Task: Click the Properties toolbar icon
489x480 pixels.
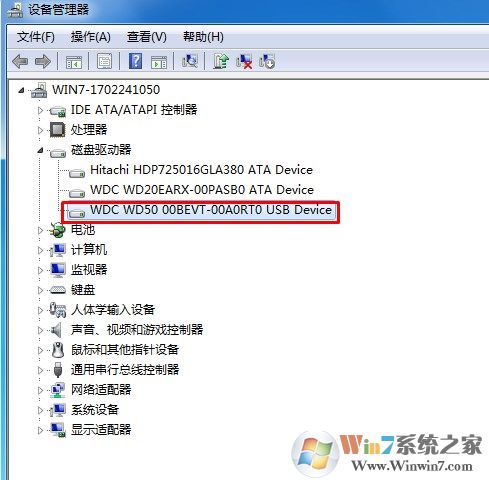Action: point(104,61)
